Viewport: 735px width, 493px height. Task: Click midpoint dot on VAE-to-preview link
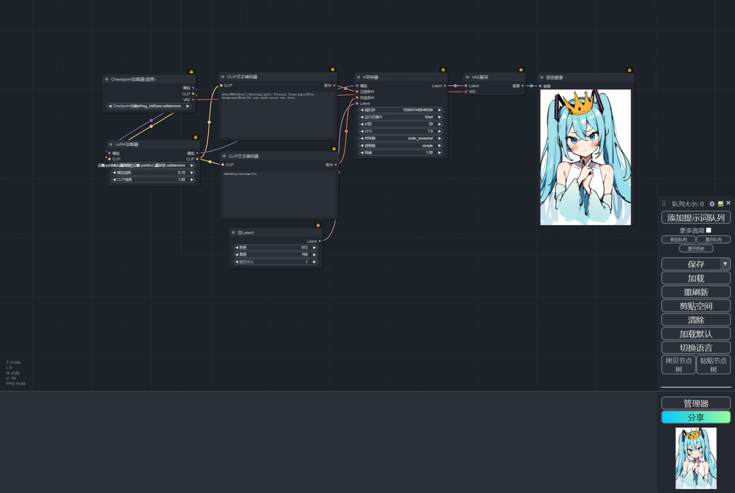click(531, 86)
